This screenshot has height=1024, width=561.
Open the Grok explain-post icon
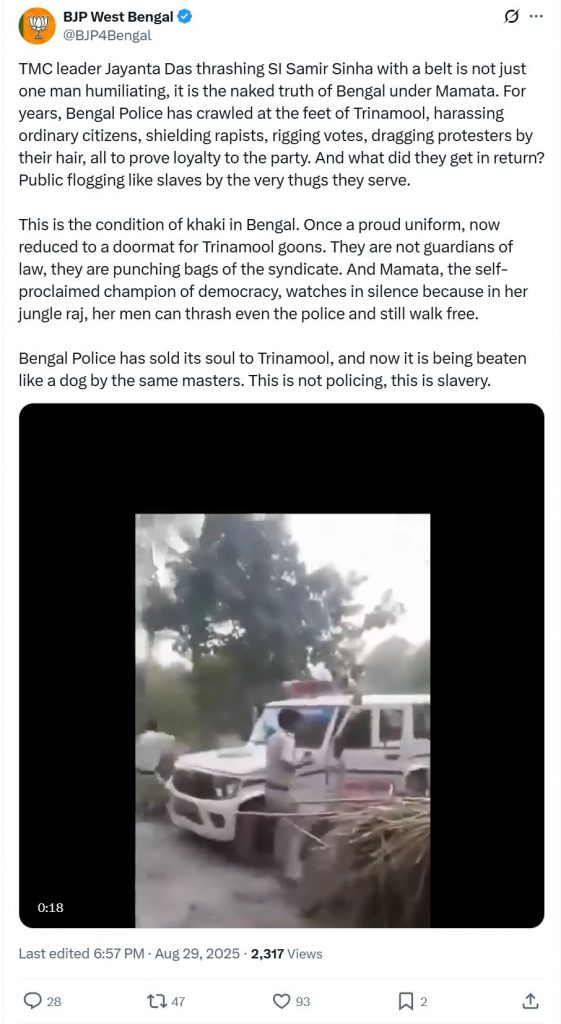[511, 17]
